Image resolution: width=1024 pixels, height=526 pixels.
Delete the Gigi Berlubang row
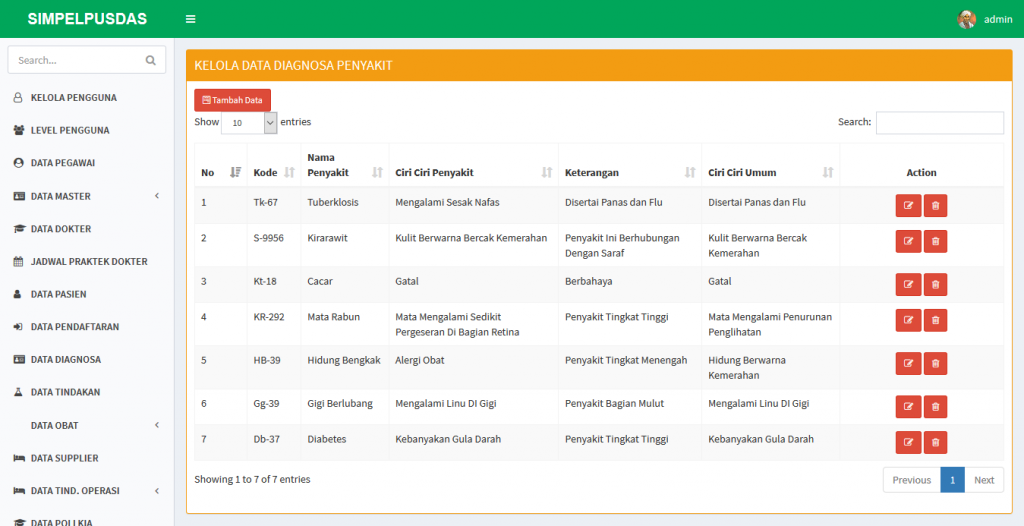935,406
